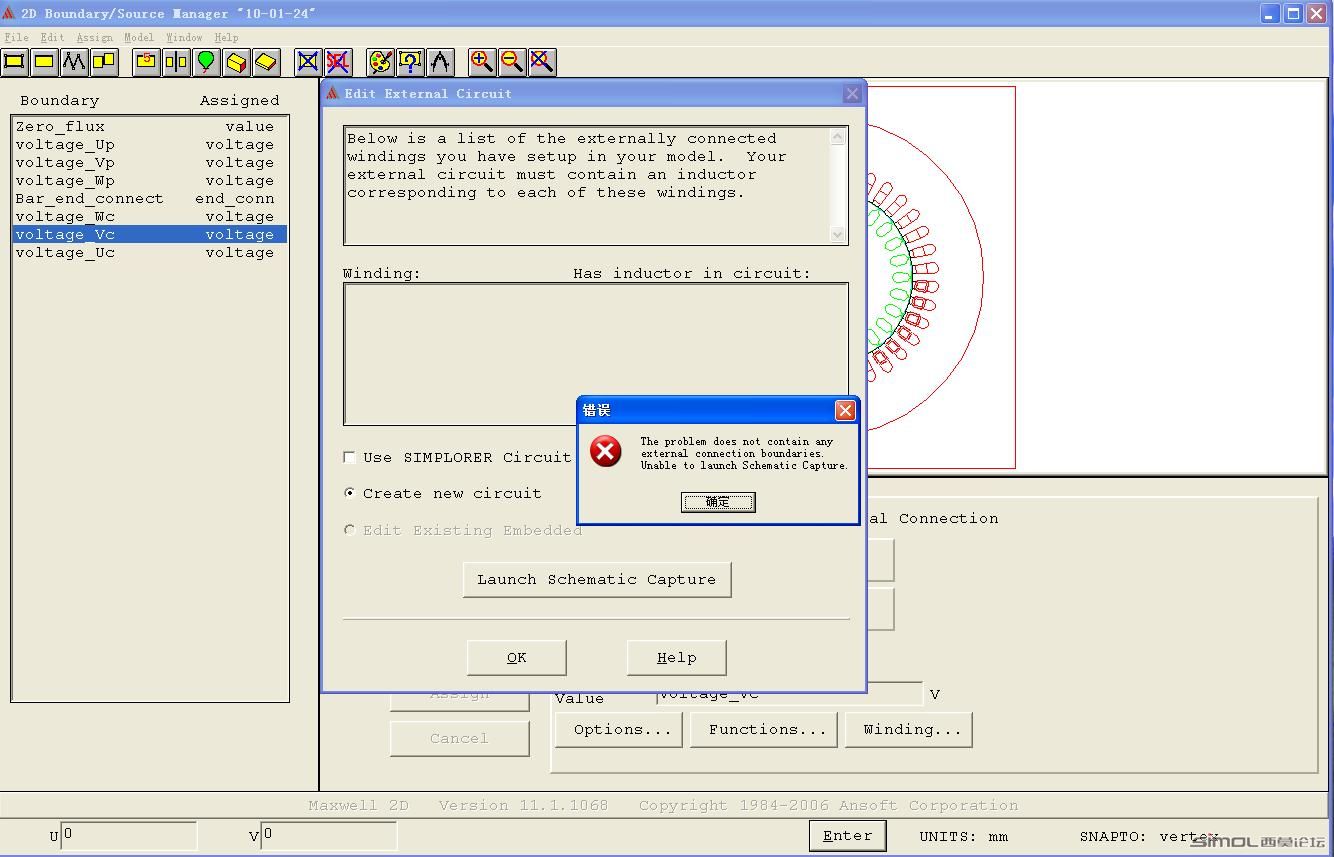Screen dimensions: 1334x857
Task: Click the zoom in magnifier
Action: (482, 62)
